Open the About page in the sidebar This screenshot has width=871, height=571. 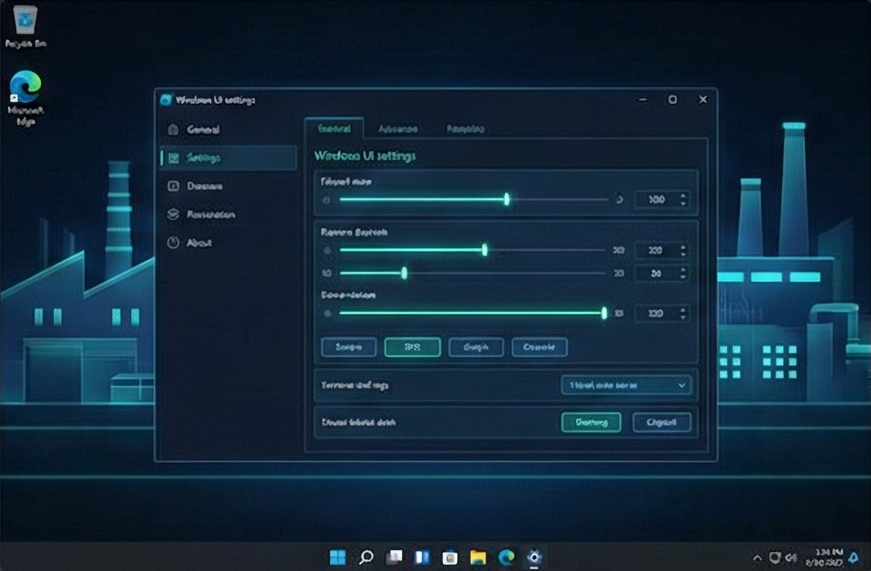click(228, 243)
